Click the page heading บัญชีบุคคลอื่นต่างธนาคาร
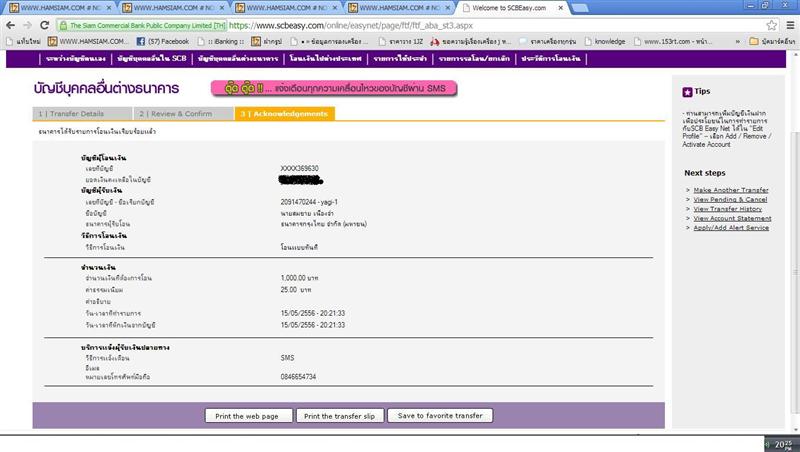The width and height of the screenshot is (800, 452). [107, 89]
